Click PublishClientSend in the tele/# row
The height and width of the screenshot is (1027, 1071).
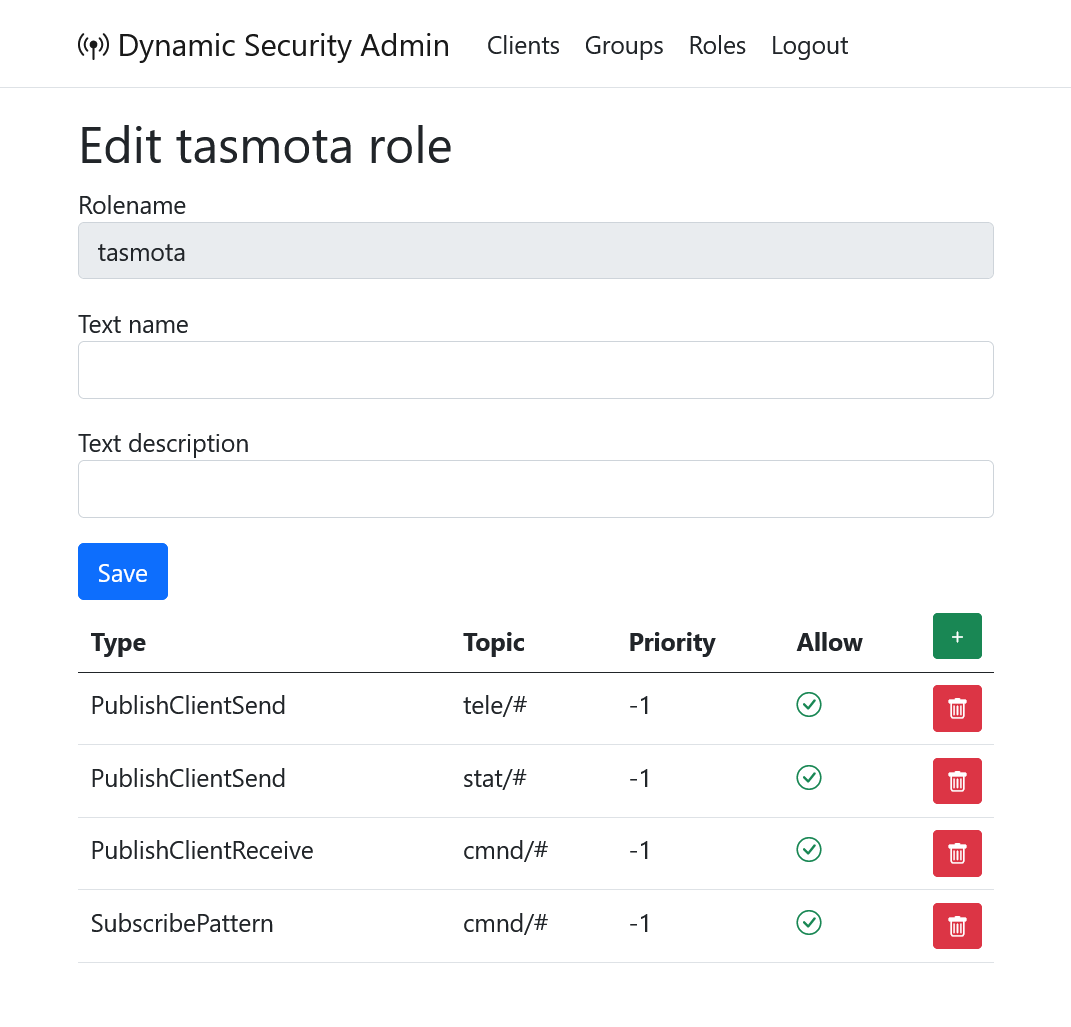pos(188,705)
